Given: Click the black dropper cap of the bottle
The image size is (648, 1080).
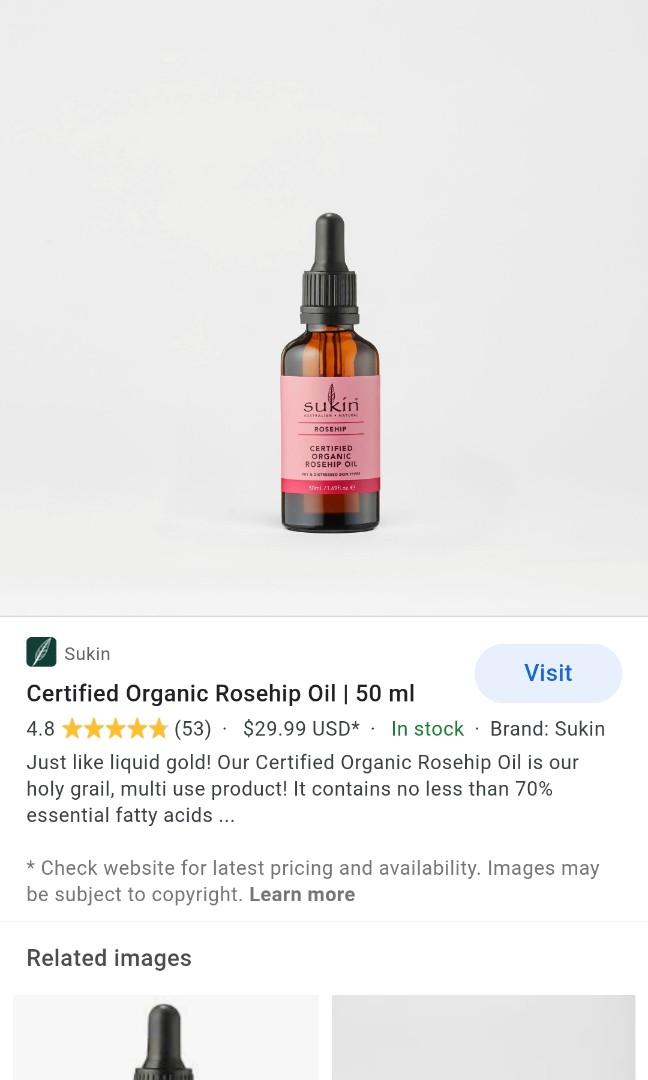Looking at the screenshot, I should (x=329, y=269).
